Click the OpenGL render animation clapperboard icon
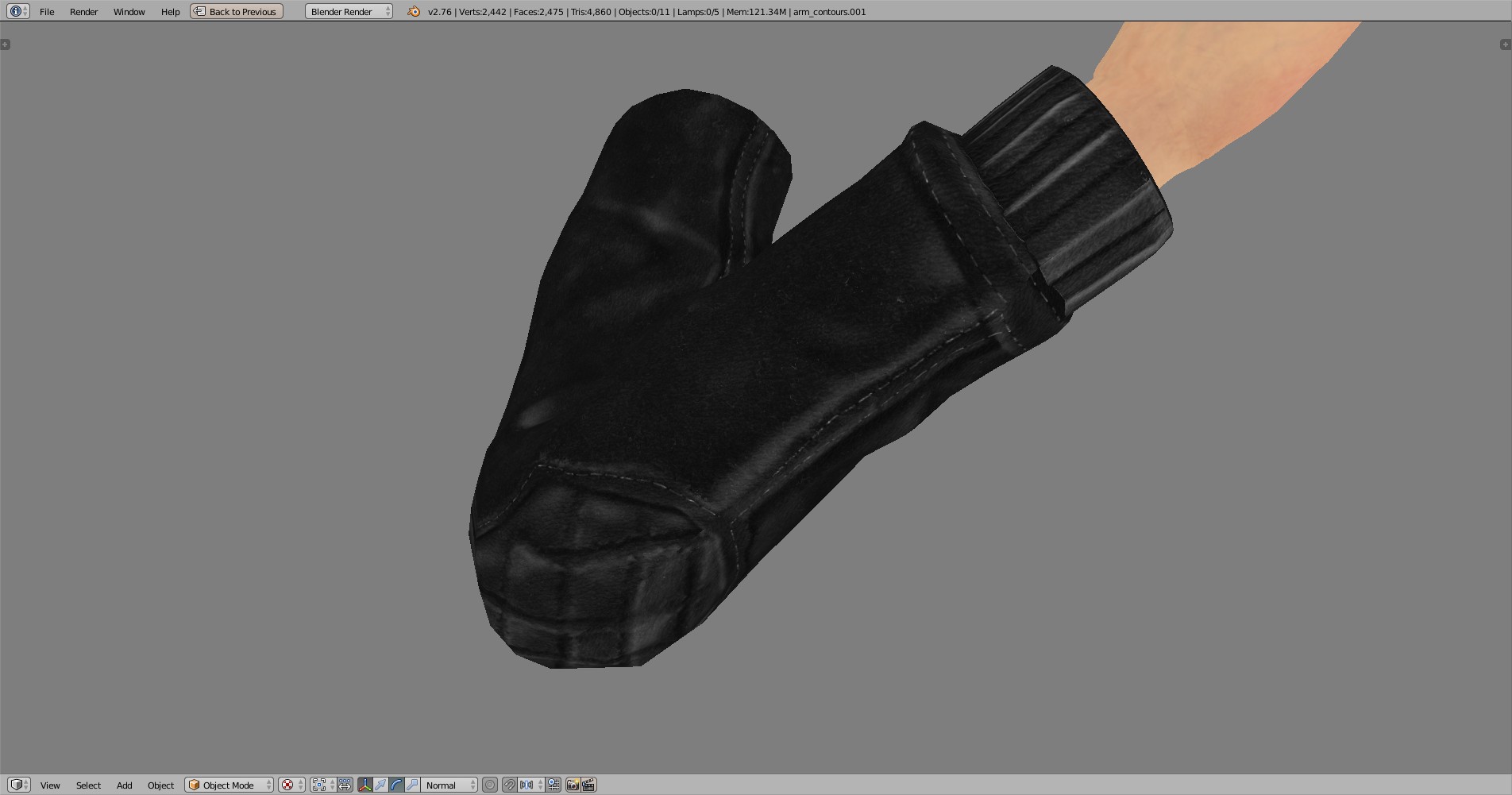 pos(589,785)
